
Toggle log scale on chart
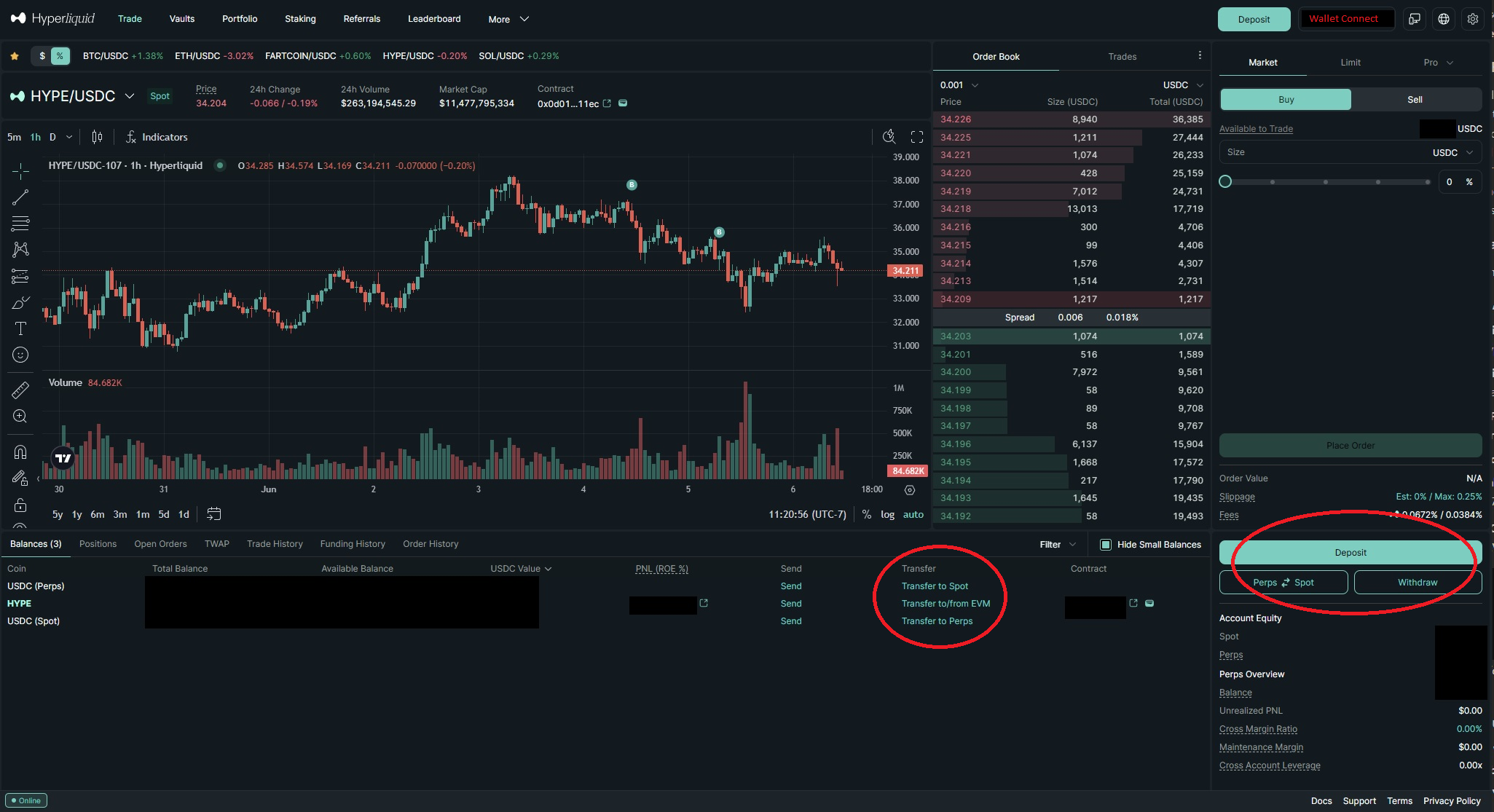(887, 514)
